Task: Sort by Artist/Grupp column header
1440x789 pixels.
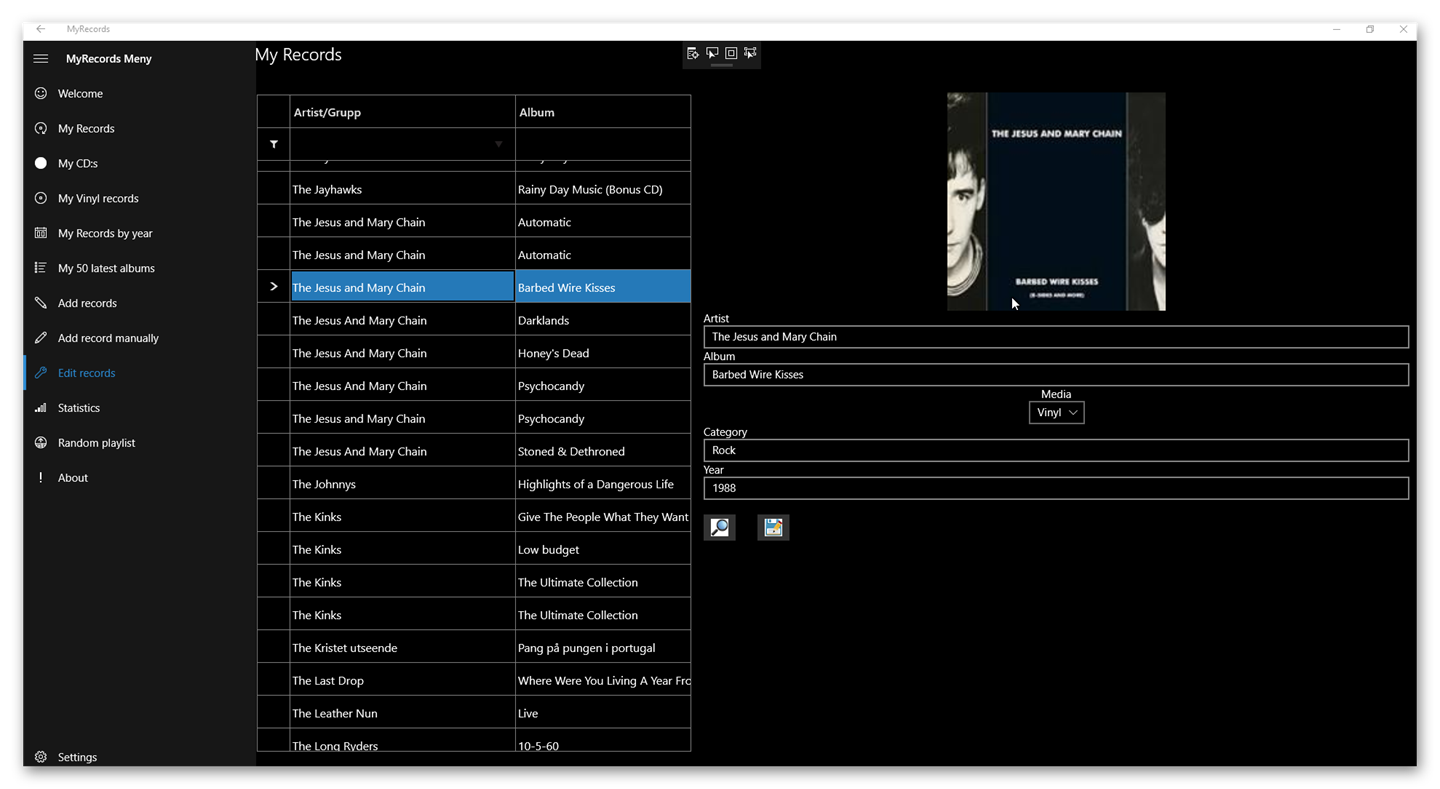Action: click(x=403, y=112)
